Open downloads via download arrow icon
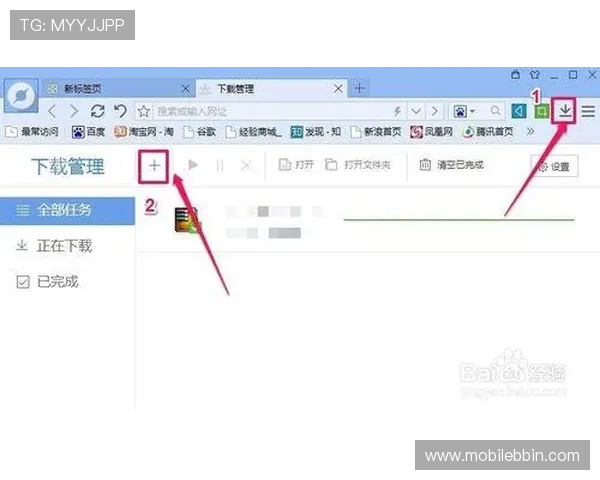This screenshot has height=480, width=600. coord(564,111)
